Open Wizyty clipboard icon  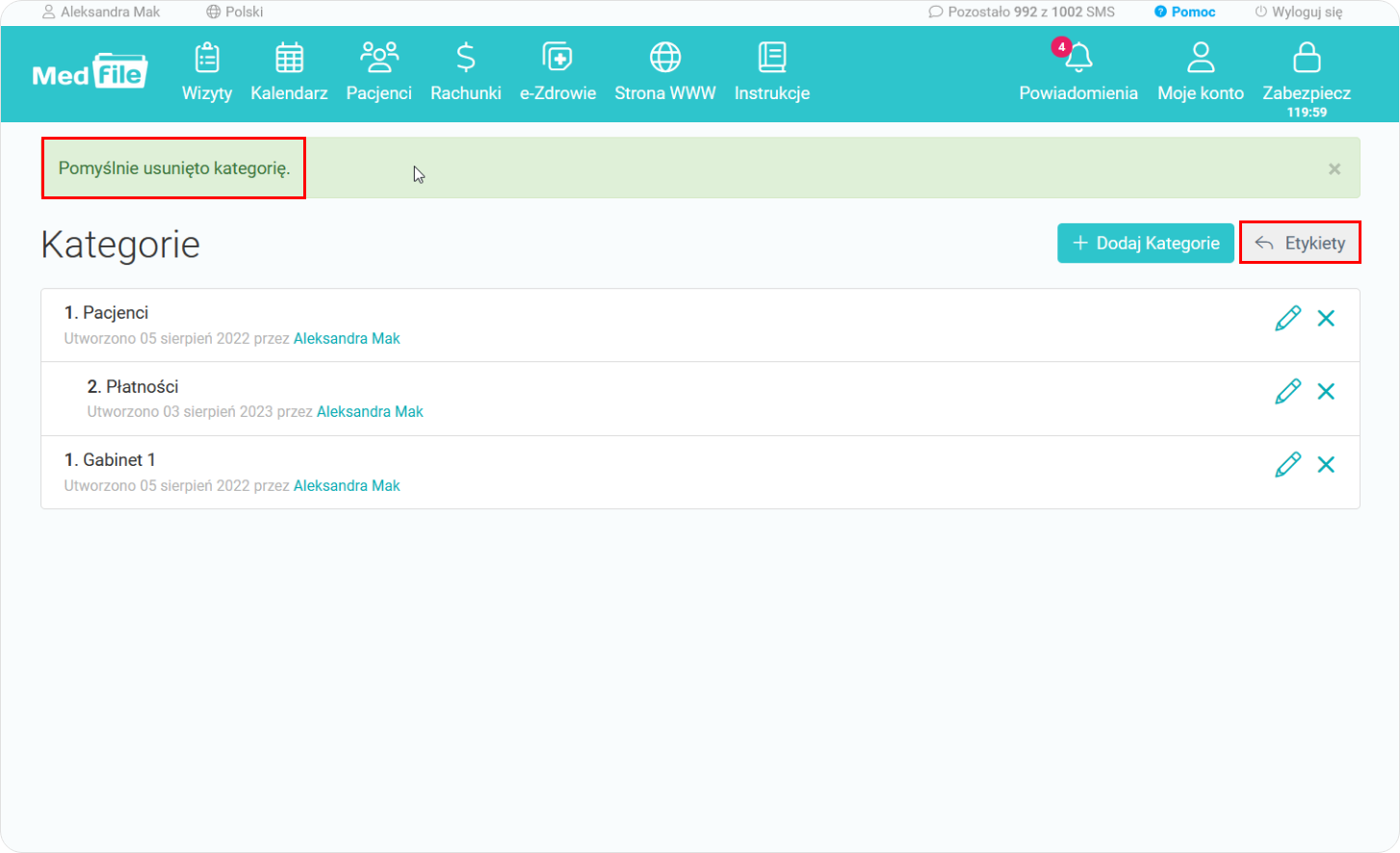pos(207,58)
